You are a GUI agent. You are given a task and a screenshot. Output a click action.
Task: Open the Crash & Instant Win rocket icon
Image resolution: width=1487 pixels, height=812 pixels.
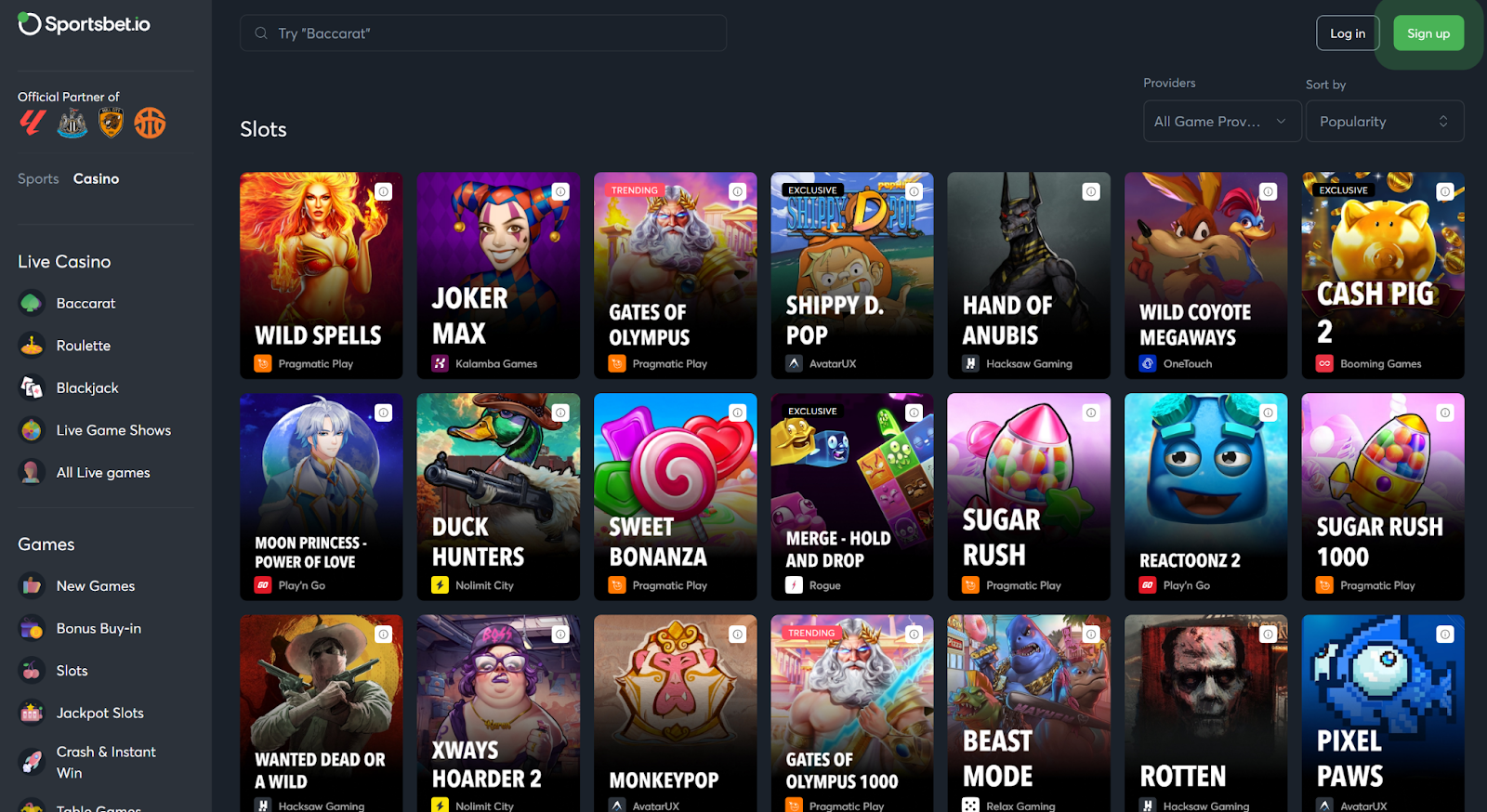click(32, 762)
